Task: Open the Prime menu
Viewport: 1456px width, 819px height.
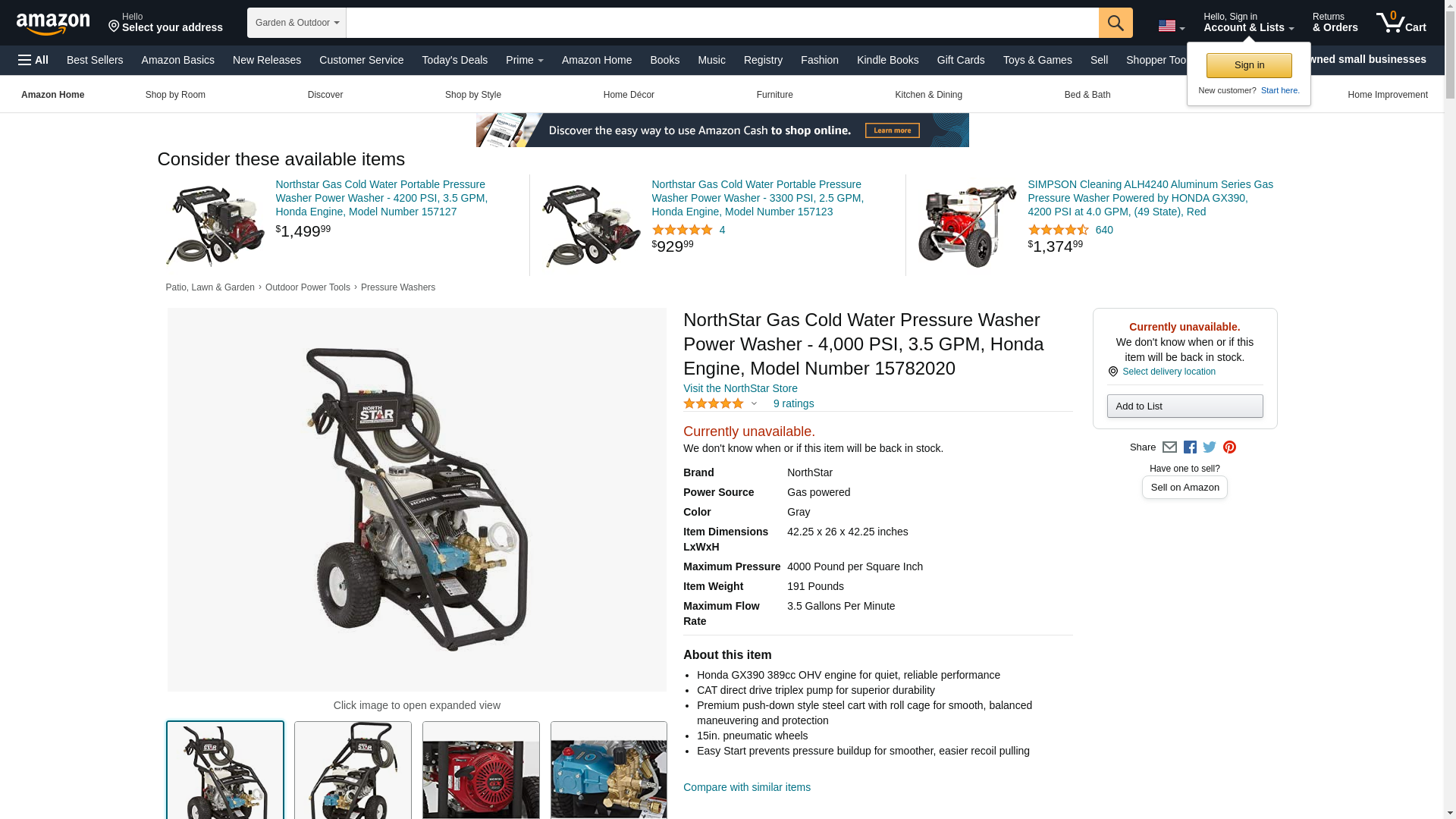Action: coord(524,60)
